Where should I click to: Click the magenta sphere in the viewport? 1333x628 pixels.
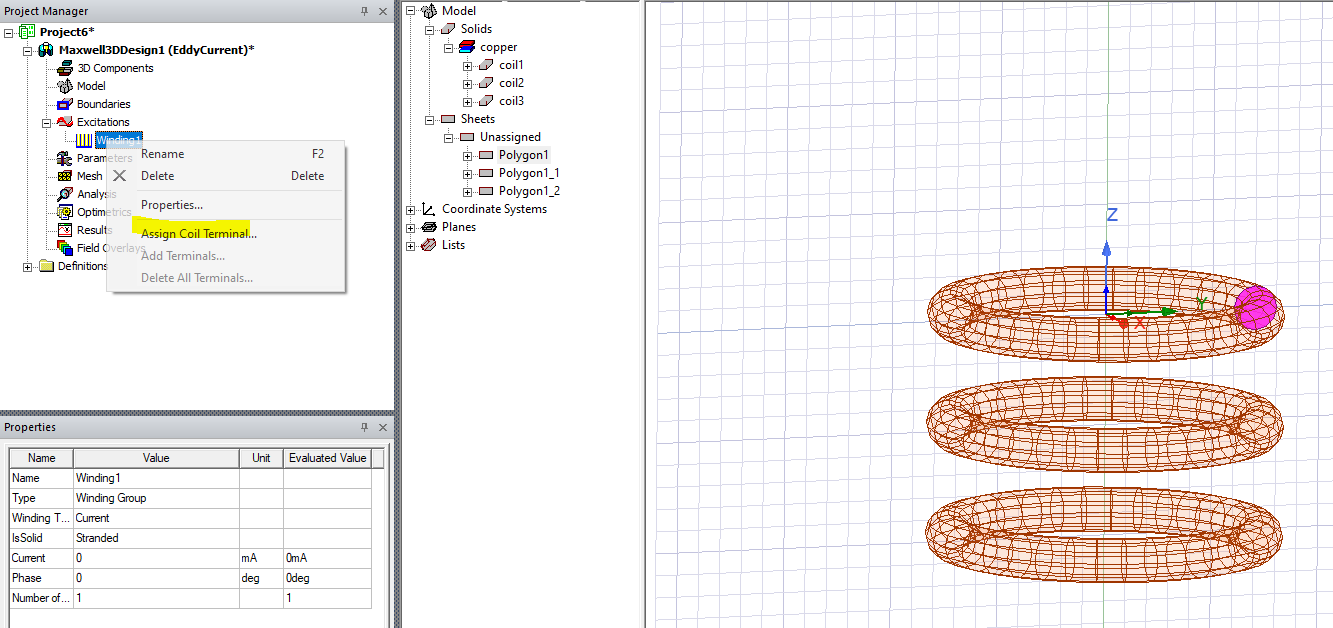coord(1256,307)
